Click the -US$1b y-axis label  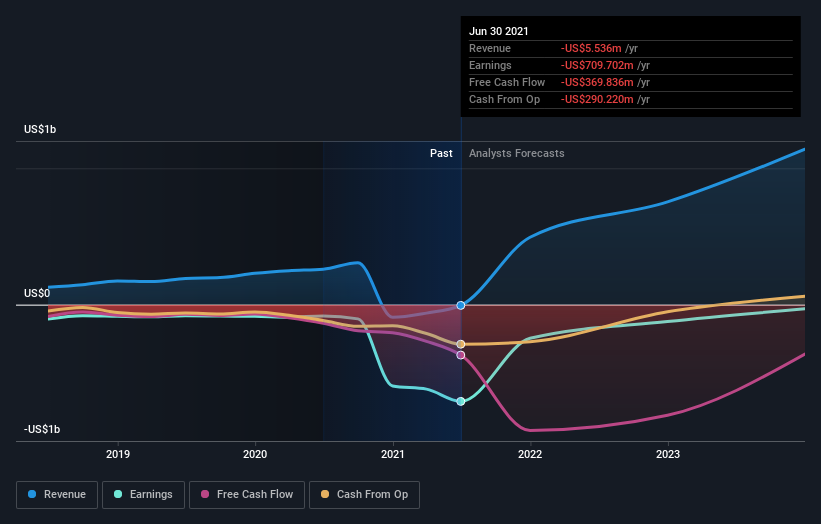[x=42, y=429]
